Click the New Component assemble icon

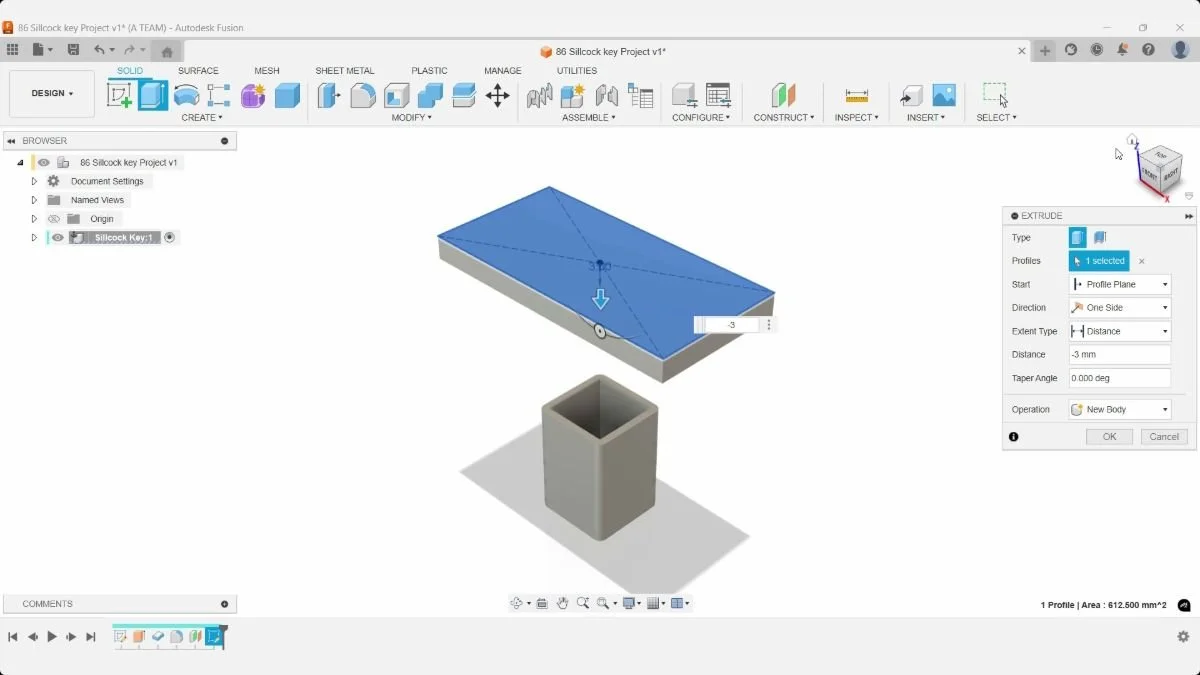(573, 95)
